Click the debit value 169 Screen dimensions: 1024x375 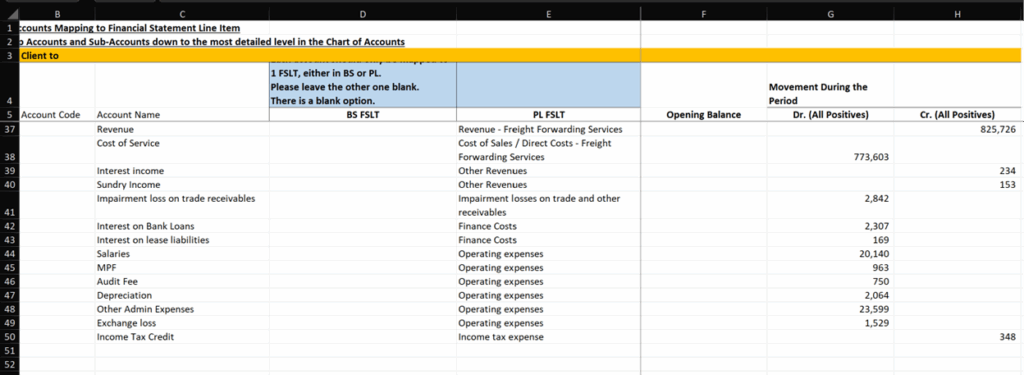tap(880, 240)
